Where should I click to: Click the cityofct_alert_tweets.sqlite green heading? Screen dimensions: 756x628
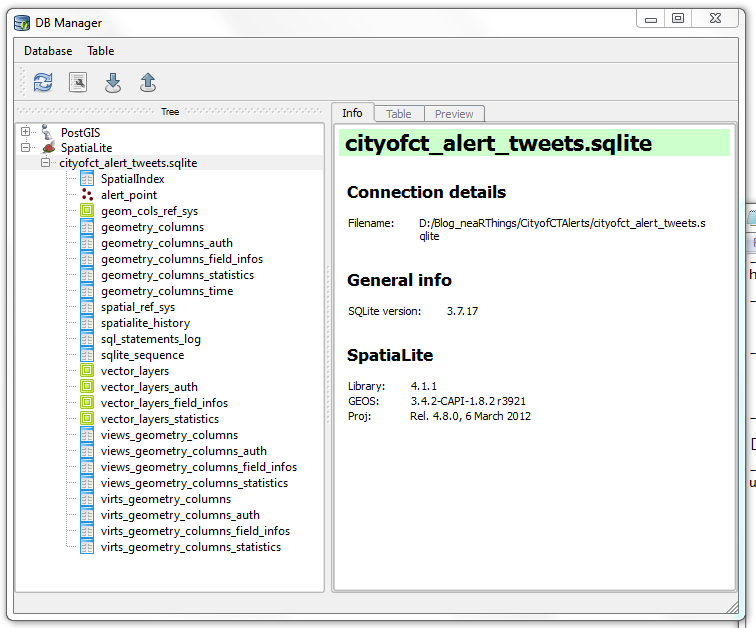pyautogui.click(x=534, y=143)
